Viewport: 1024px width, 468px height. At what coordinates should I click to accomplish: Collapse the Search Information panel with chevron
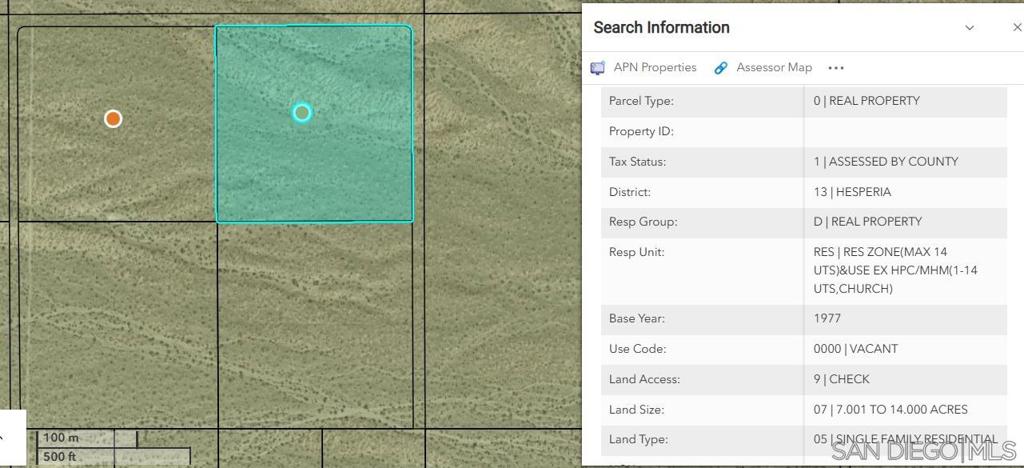point(969,28)
